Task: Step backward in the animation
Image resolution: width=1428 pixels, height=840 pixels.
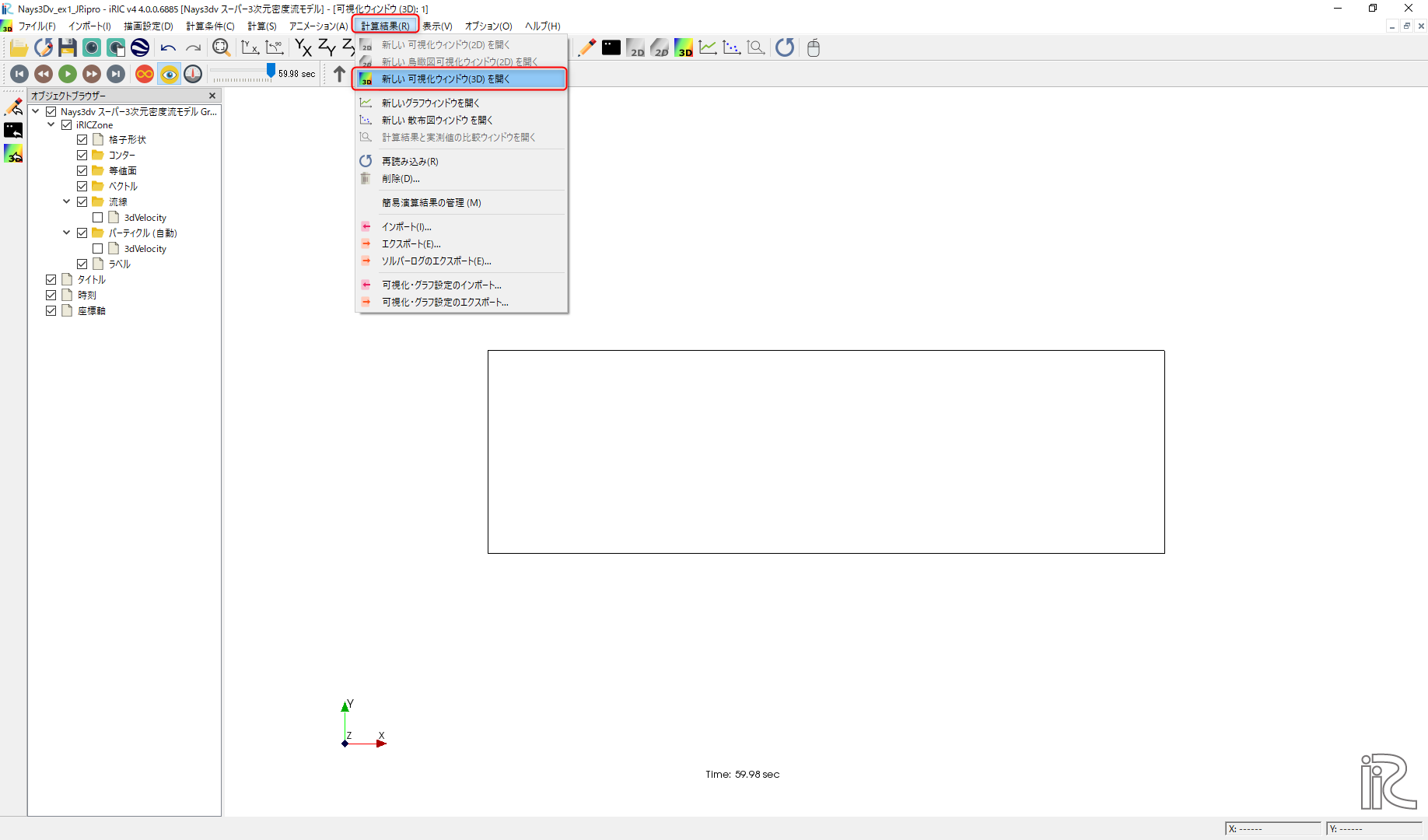Action: 44,74
